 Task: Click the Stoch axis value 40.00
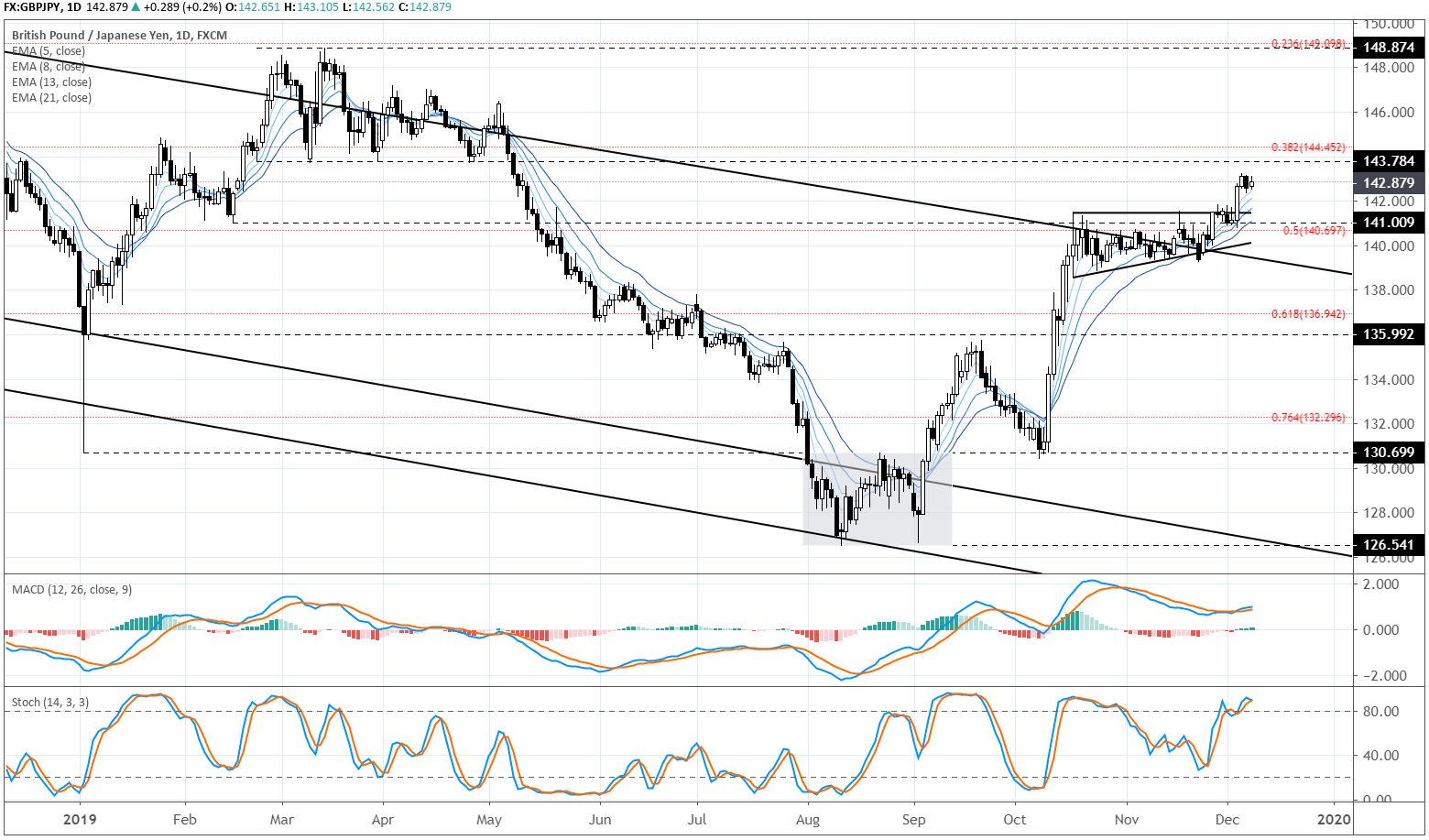1381,756
